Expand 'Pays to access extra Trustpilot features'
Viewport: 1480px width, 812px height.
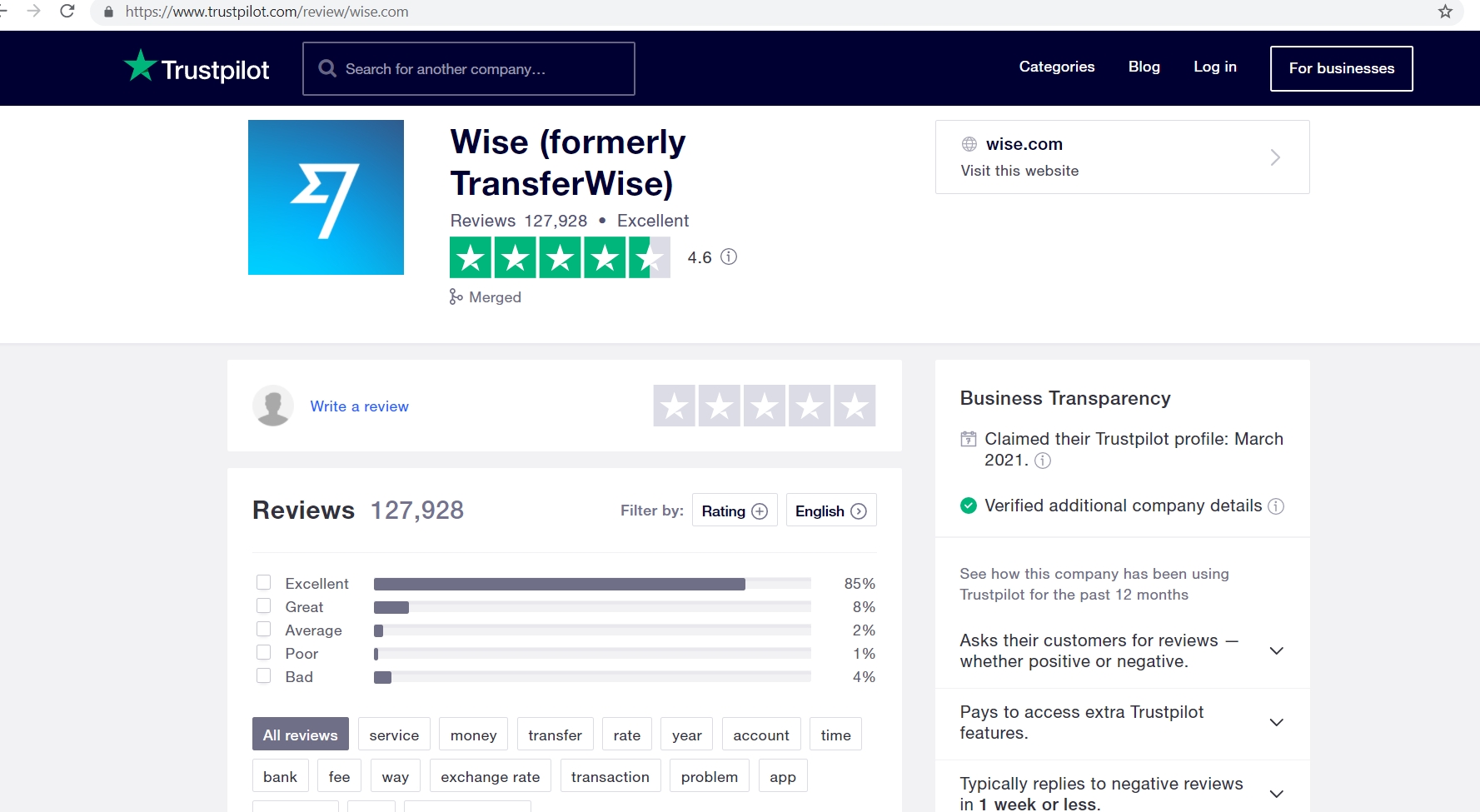pyautogui.click(x=1275, y=722)
